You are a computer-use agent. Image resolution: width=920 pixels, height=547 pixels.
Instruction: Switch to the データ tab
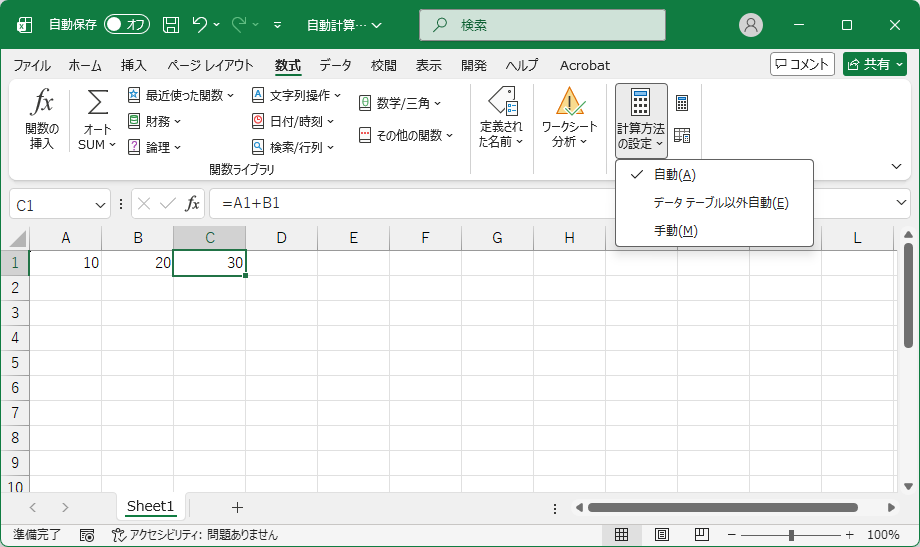tap(336, 65)
